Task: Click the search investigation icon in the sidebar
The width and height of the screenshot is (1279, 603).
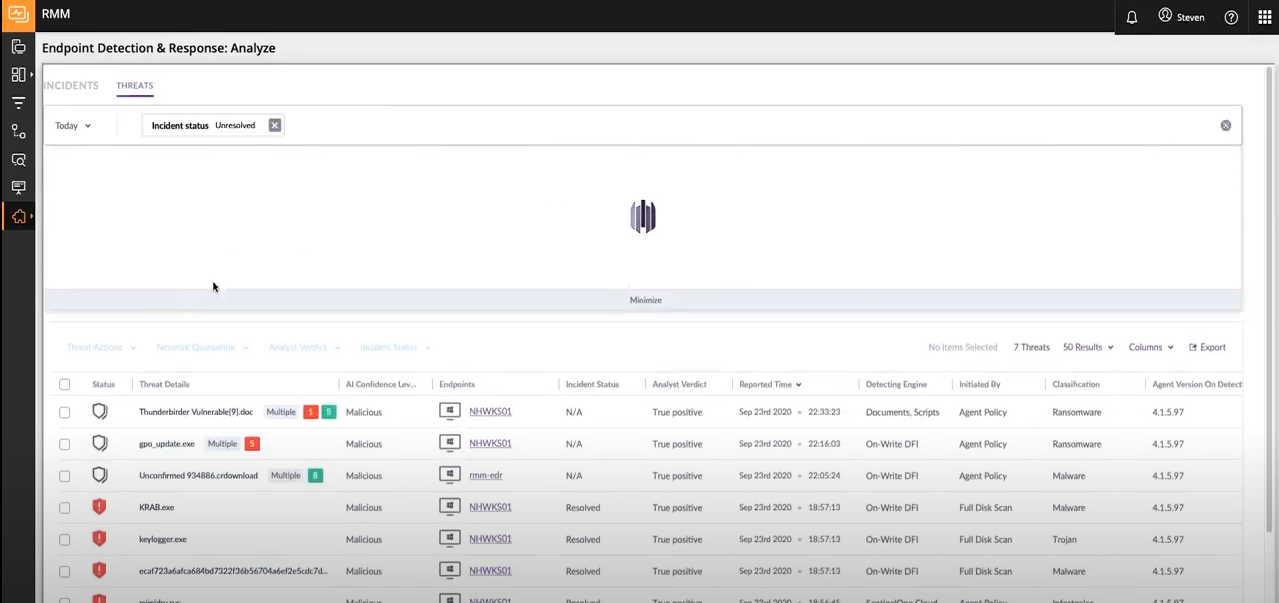Action: click(x=18, y=160)
